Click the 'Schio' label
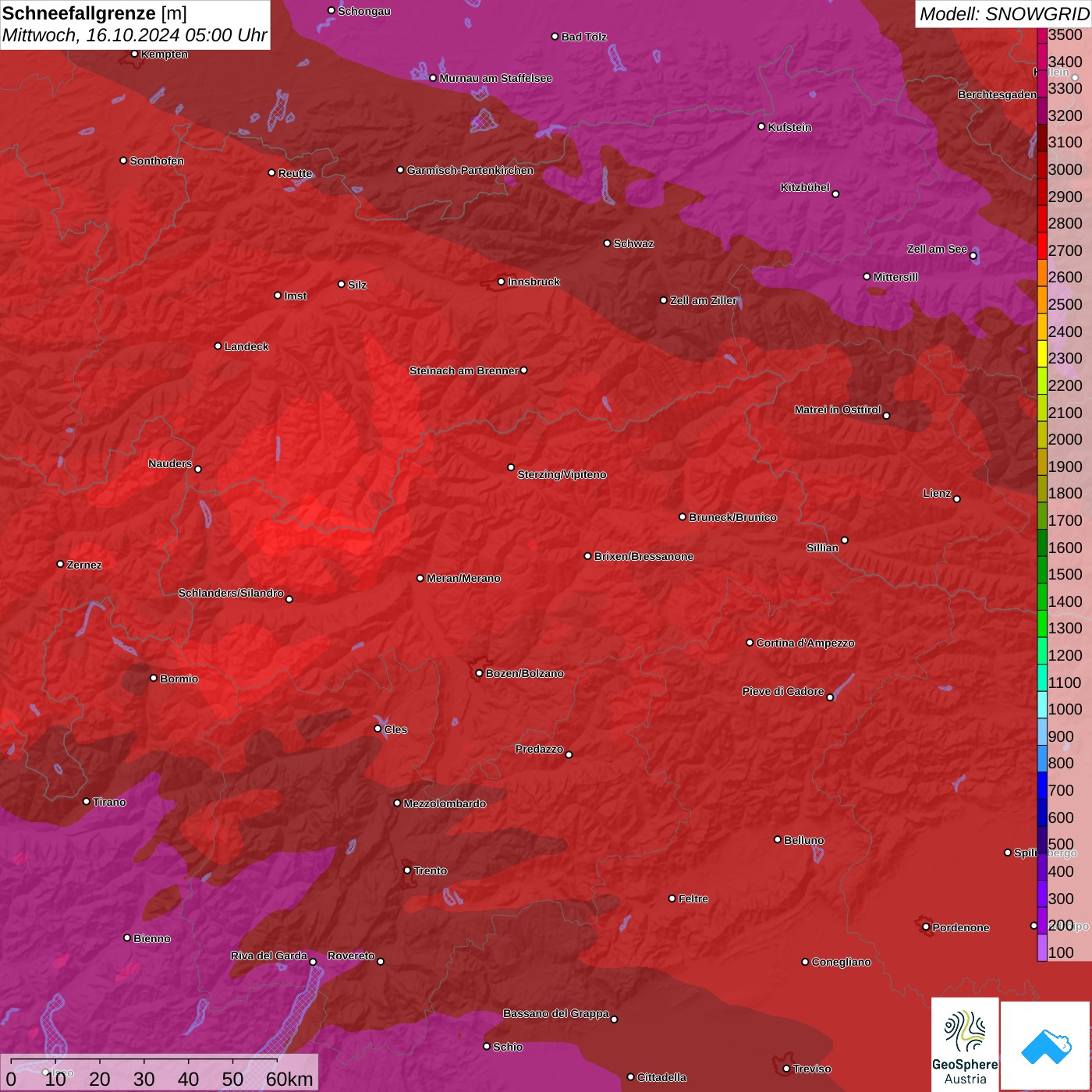1092x1092 pixels. click(508, 1047)
